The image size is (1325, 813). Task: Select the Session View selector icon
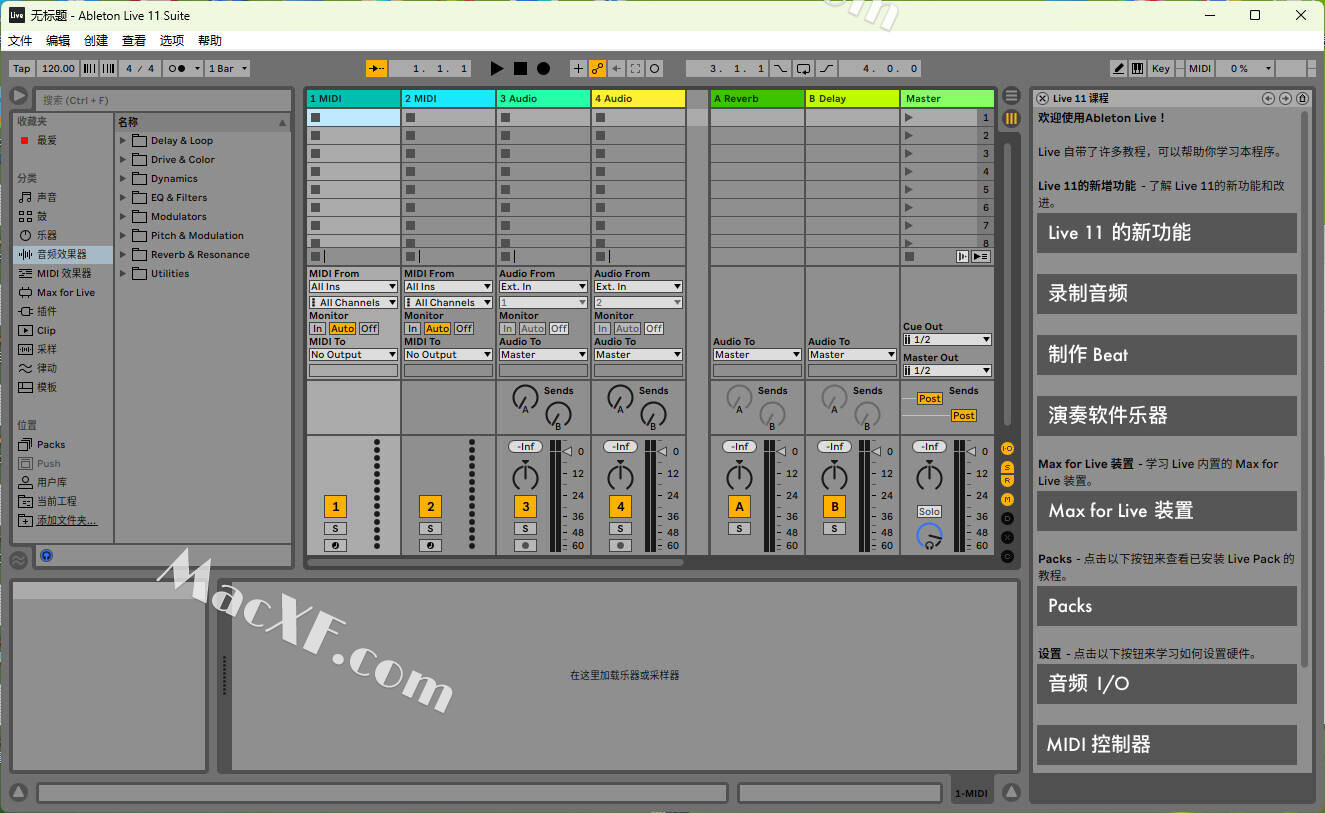click(1011, 118)
